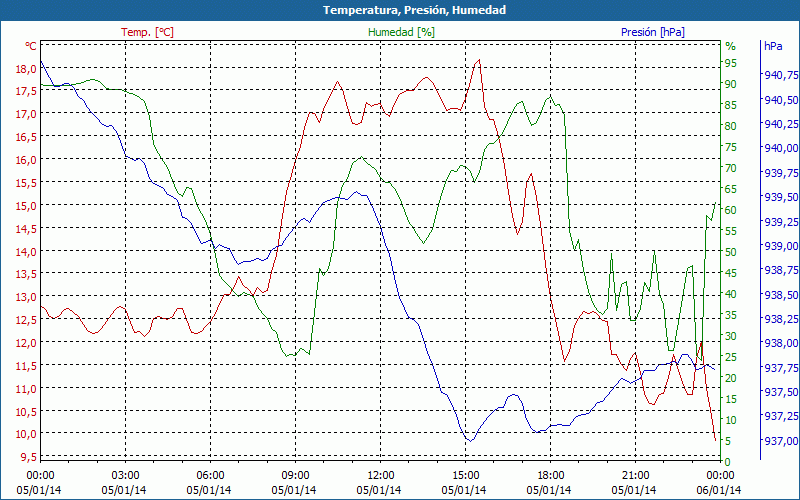Click the '12:00' time axis label
800x500 pixels.
coord(381,476)
